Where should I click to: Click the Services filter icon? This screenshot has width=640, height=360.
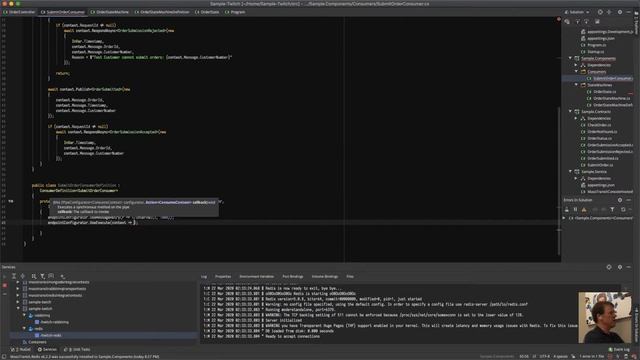coord(42,276)
